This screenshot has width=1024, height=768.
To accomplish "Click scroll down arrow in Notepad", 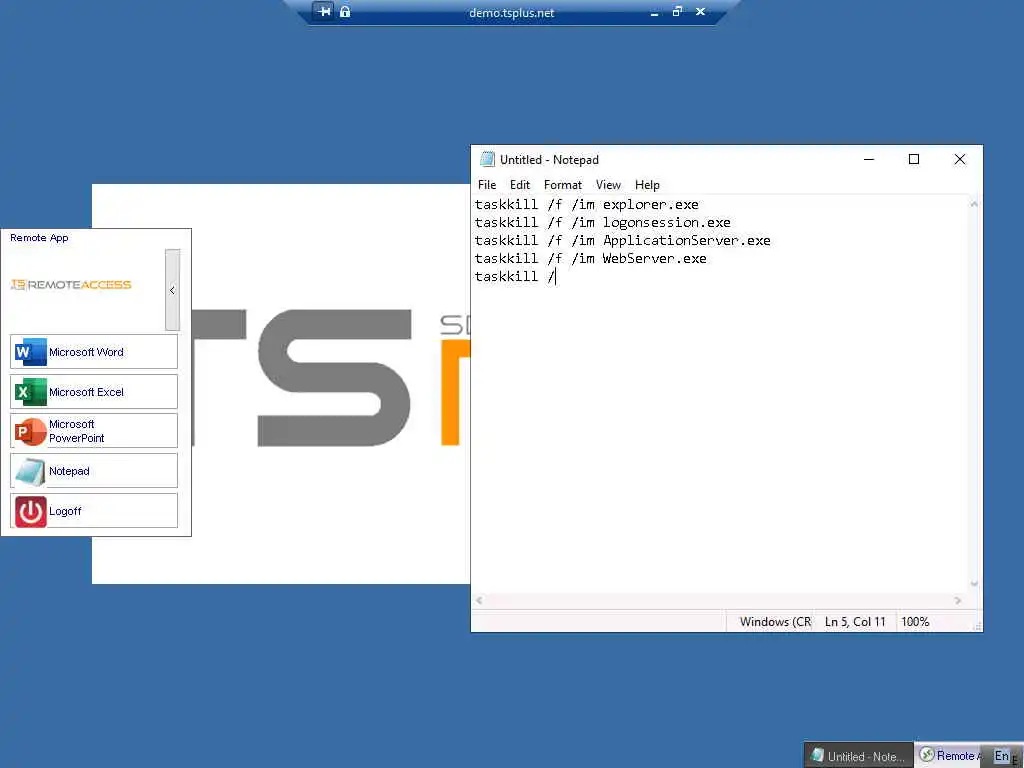I will [974, 584].
